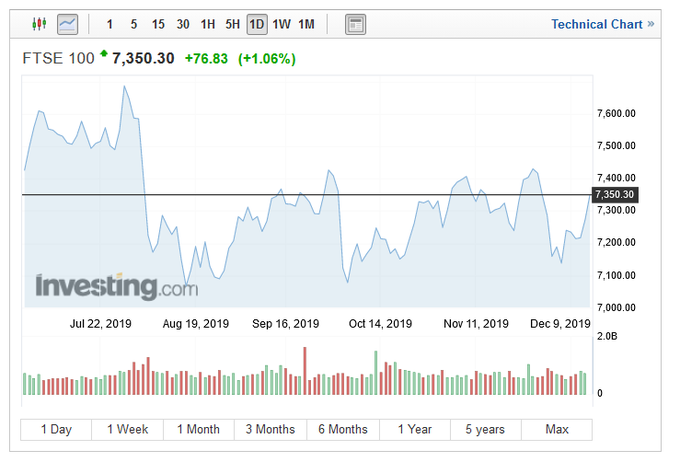Set interval to 30 minutes
The width and height of the screenshot is (680, 462).
click(183, 24)
